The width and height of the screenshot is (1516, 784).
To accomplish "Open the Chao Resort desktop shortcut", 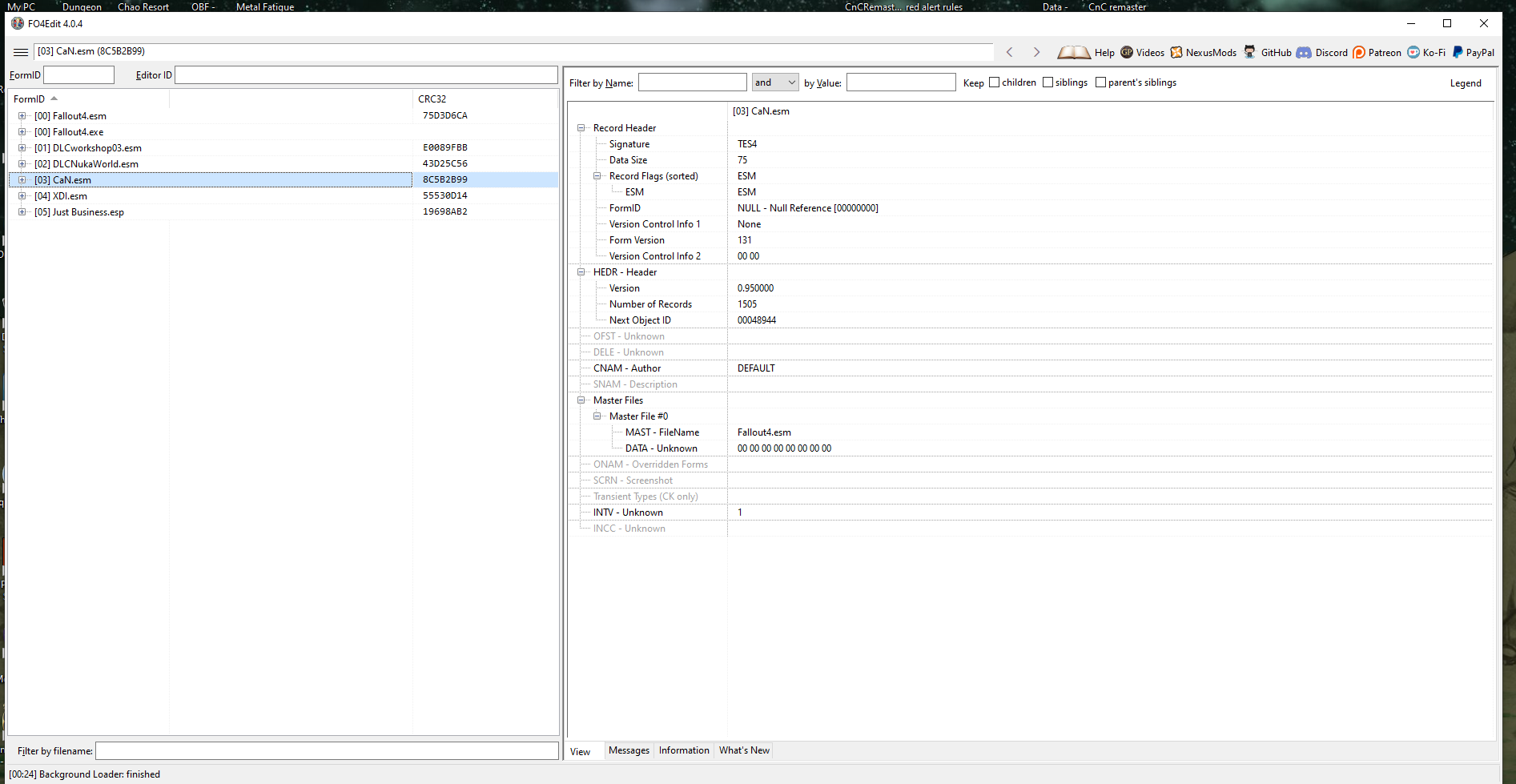I will click(x=143, y=6).
